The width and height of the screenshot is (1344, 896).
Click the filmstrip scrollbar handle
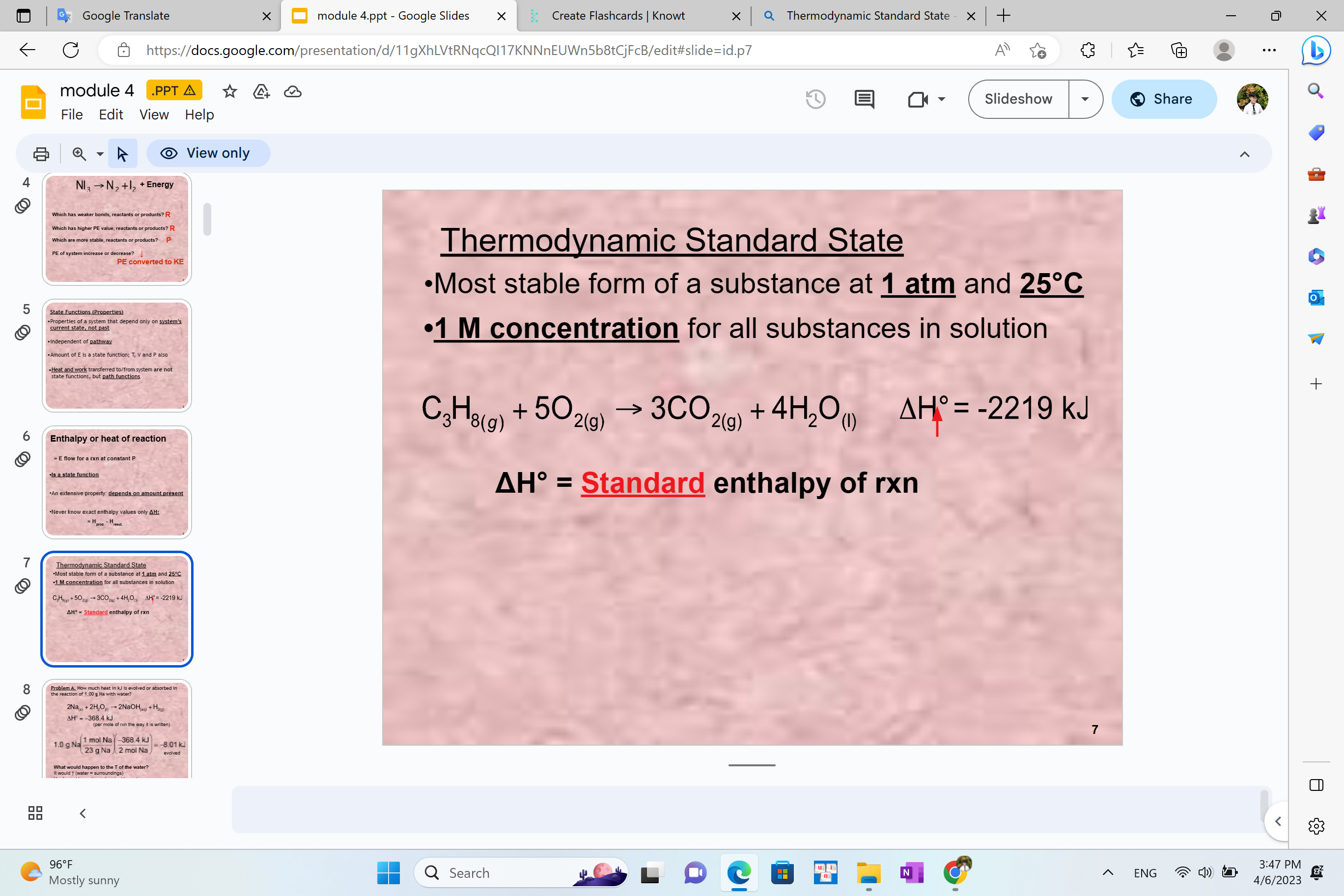[x=207, y=219]
